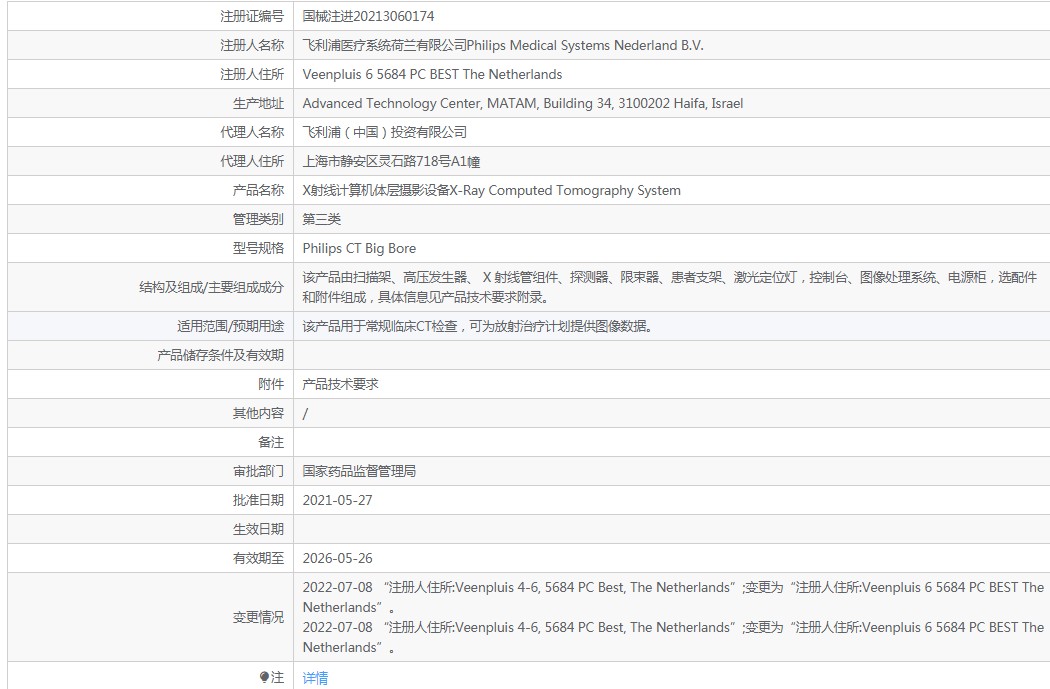
Task: Click the 产品名称 label
Action: pos(258,190)
